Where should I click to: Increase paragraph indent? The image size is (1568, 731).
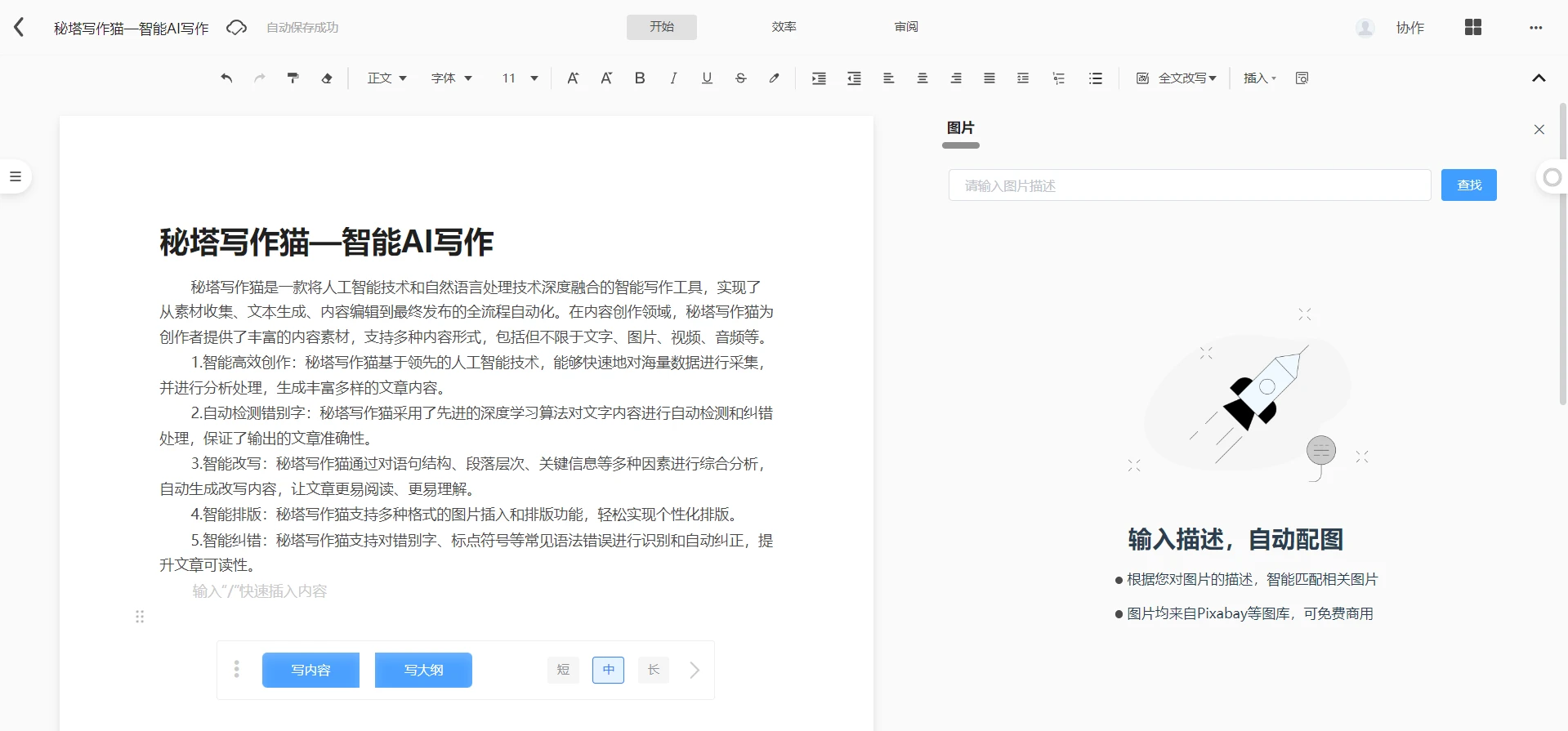[819, 78]
